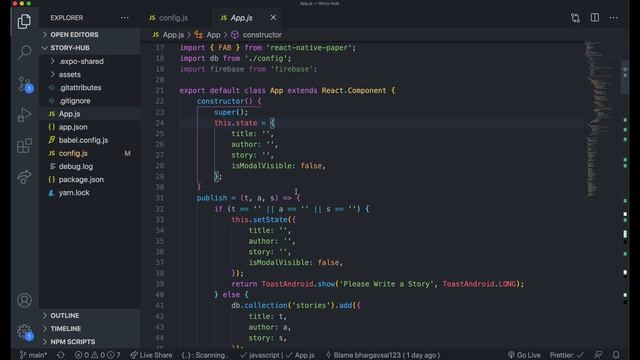Click the Explorer panel title

pyautogui.click(x=67, y=18)
